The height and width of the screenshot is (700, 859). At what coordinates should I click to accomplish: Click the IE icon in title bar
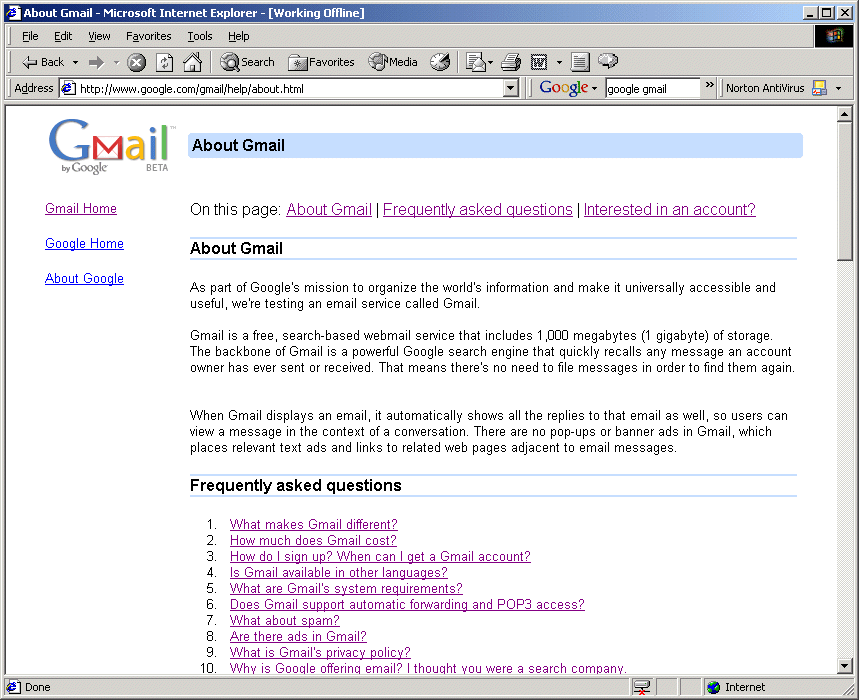click(13, 13)
